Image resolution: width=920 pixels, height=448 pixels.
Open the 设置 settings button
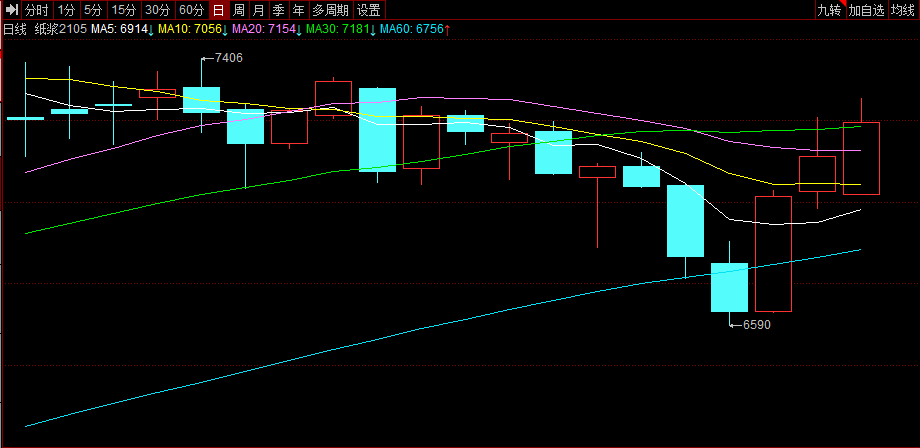point(369,9)
